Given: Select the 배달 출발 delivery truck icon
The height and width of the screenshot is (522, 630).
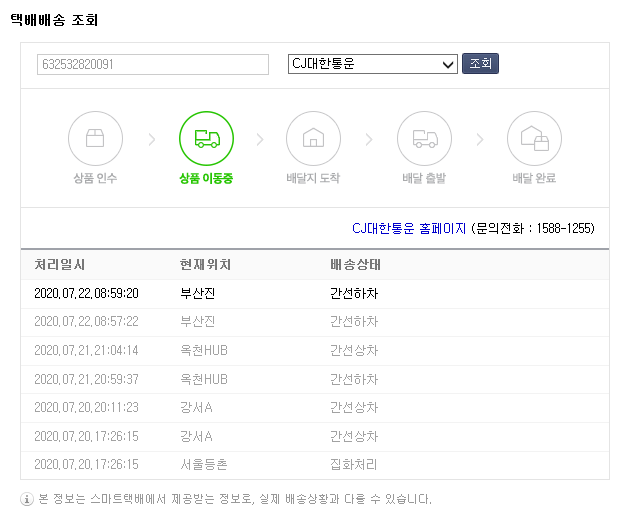Looking at the screenshot, I should point(424,139).
